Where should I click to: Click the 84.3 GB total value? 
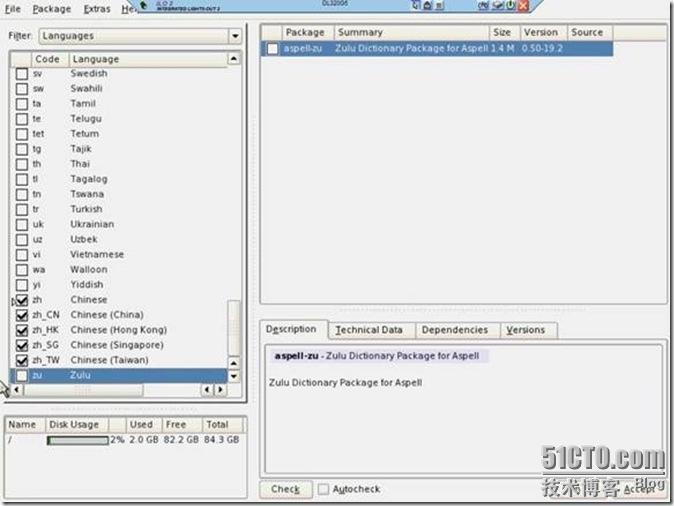222,440
